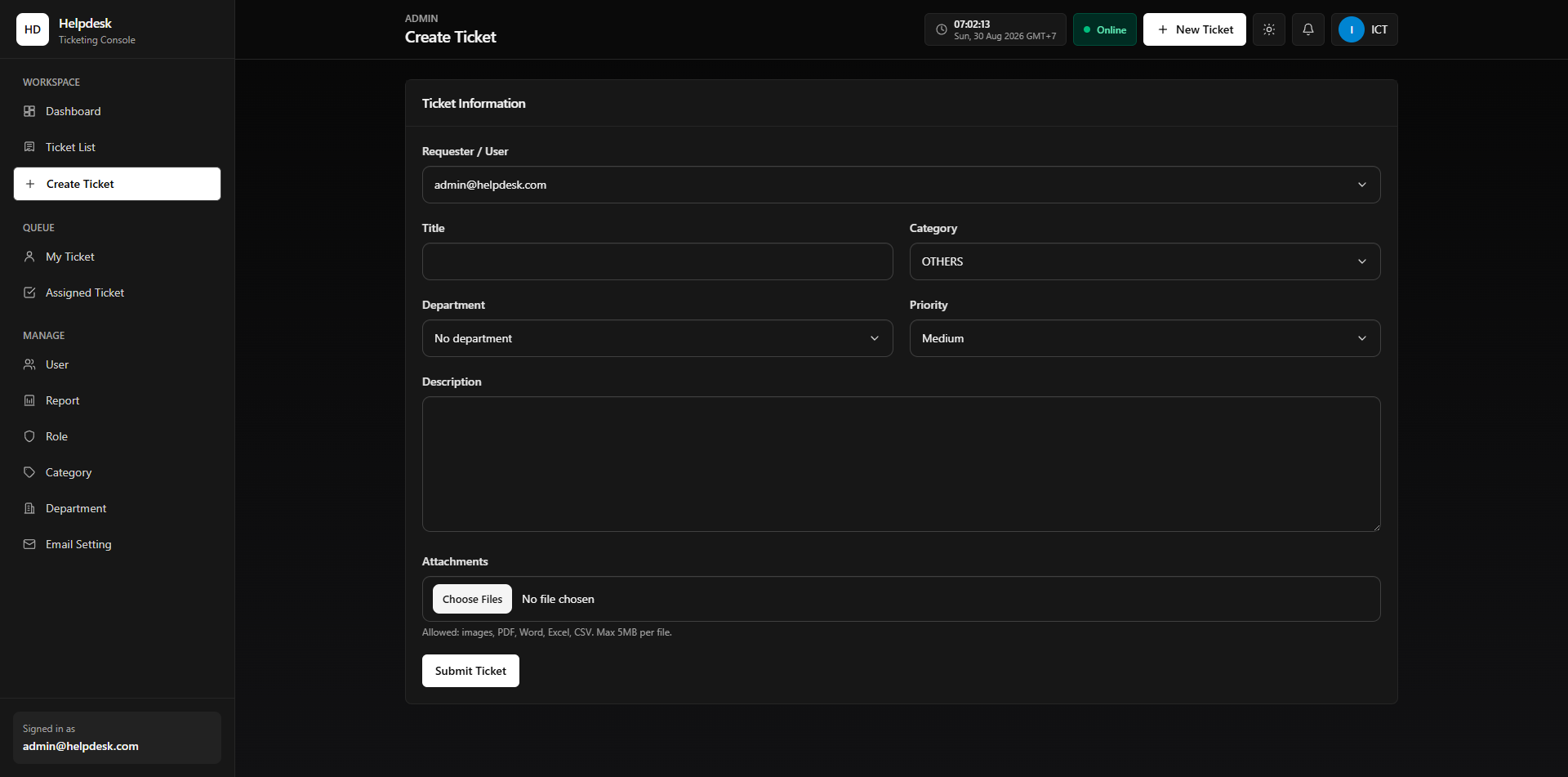Image resolution: width=1568 pixels, height=777 pixels.
Task: Click the Dashboard grid icon
Action: tap(29, 111)
